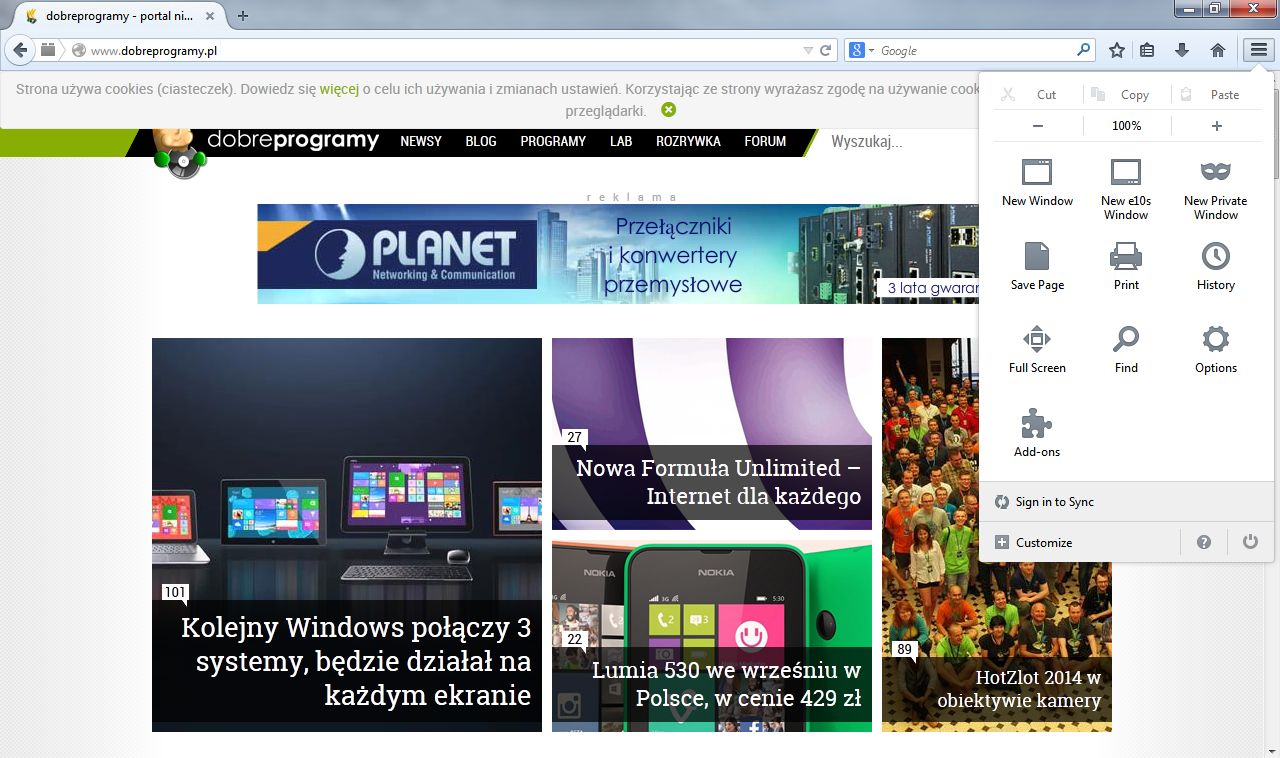
Task: Click the Exit power button
Action: click(1250, 542)
